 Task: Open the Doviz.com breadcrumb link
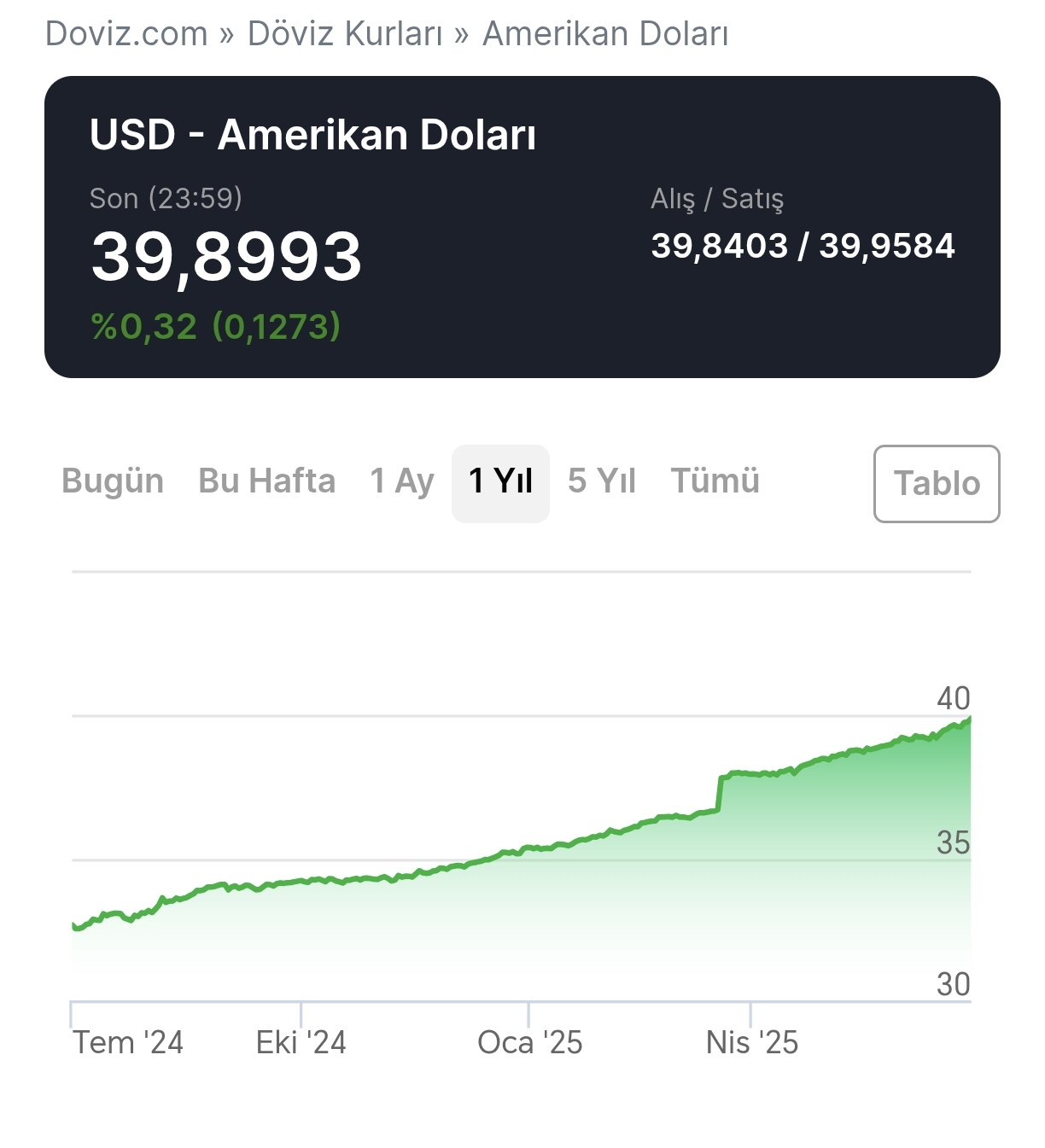[x=126, y=34]
